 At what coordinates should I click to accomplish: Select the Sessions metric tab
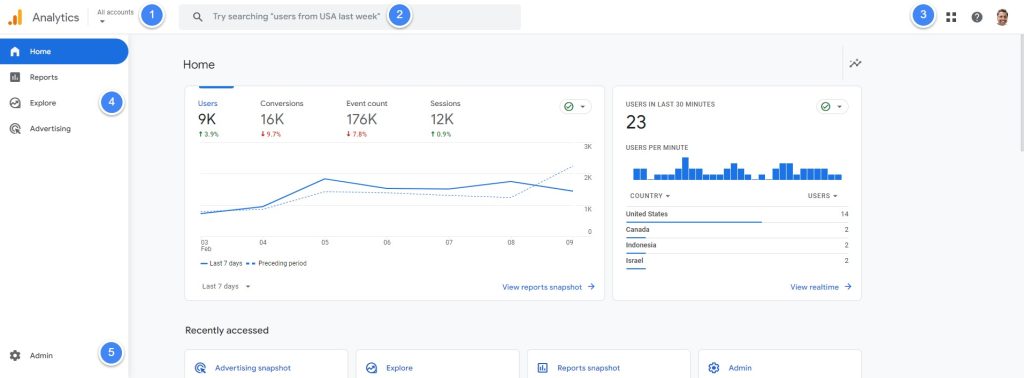(445, 119)
